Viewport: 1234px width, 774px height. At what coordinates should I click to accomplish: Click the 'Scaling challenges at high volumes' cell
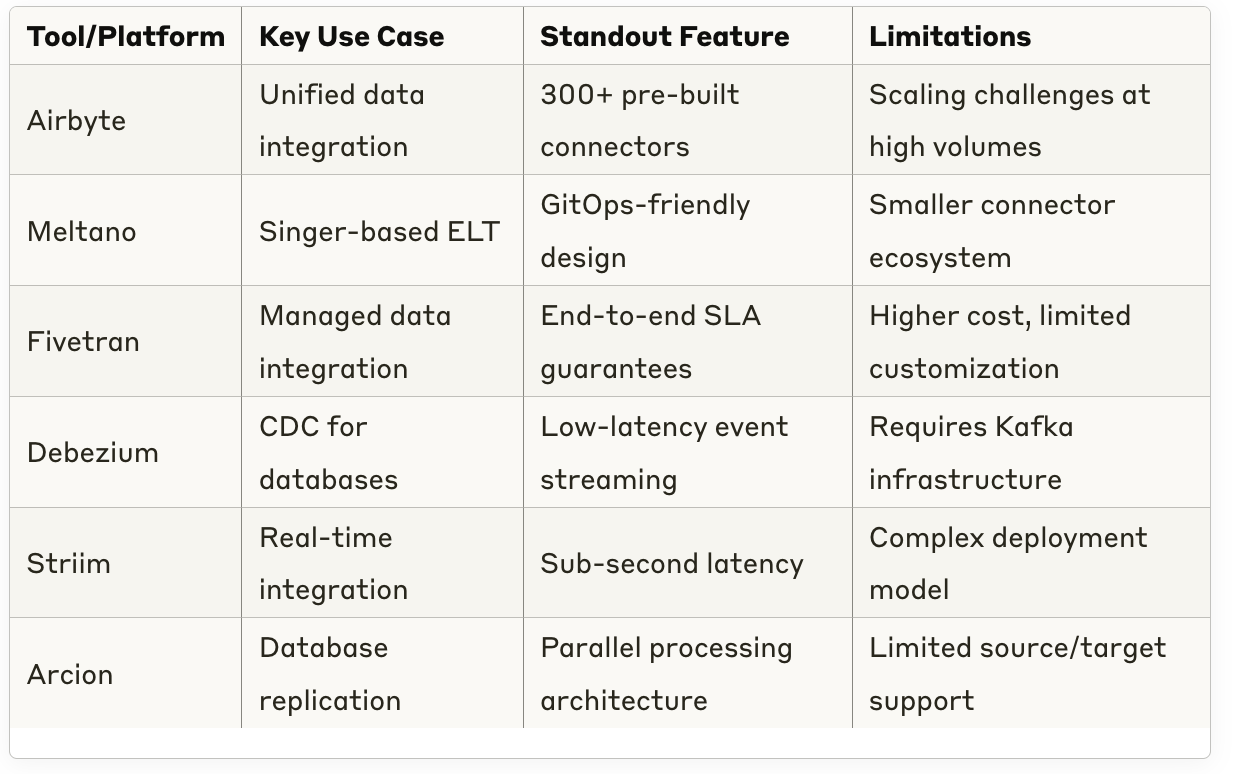1031,120
